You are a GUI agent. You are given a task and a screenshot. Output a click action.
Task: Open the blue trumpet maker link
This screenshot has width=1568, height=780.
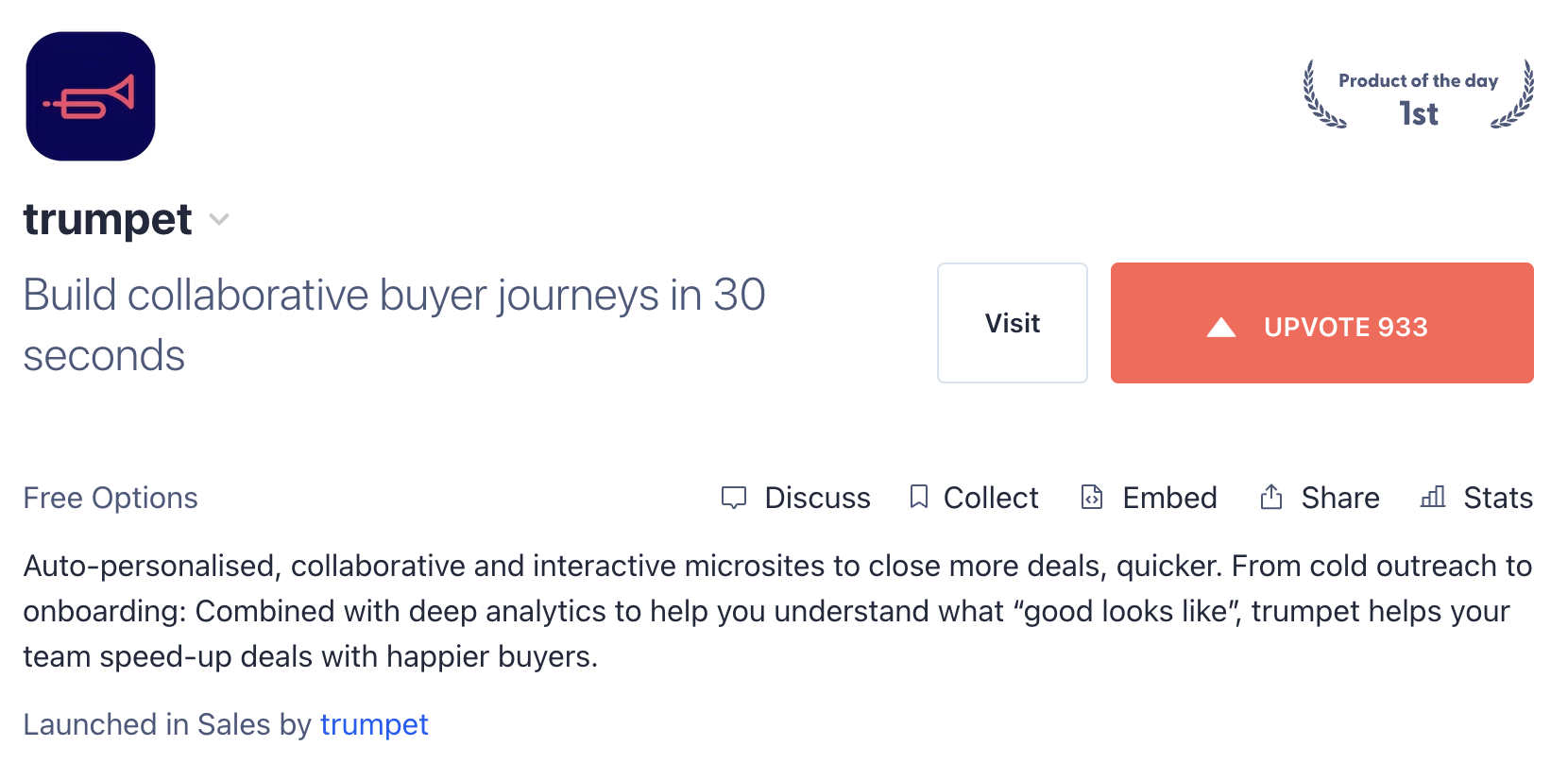tap(374, 724)
